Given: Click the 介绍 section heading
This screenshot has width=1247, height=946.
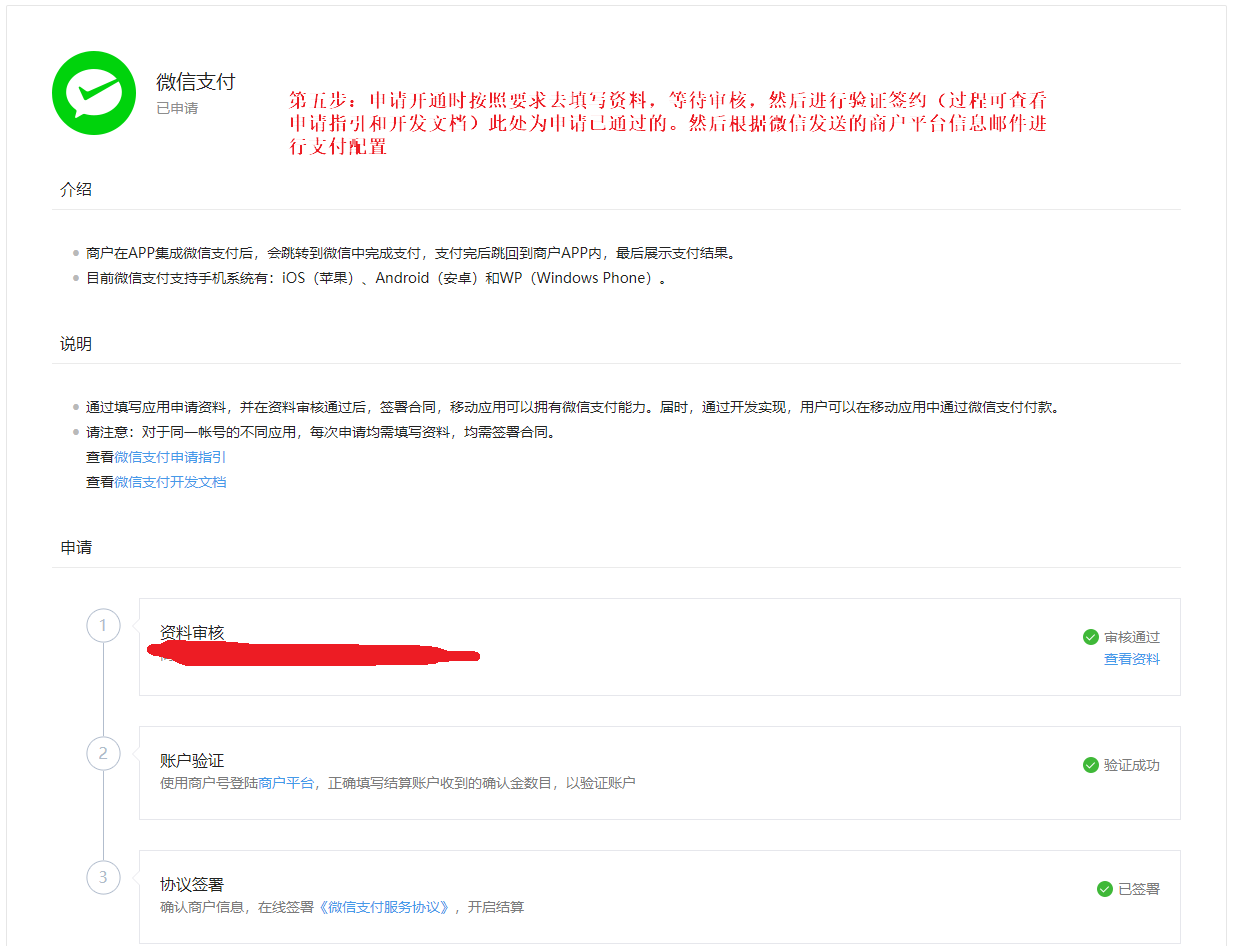Looking at the screenshot, I should 76,189.
